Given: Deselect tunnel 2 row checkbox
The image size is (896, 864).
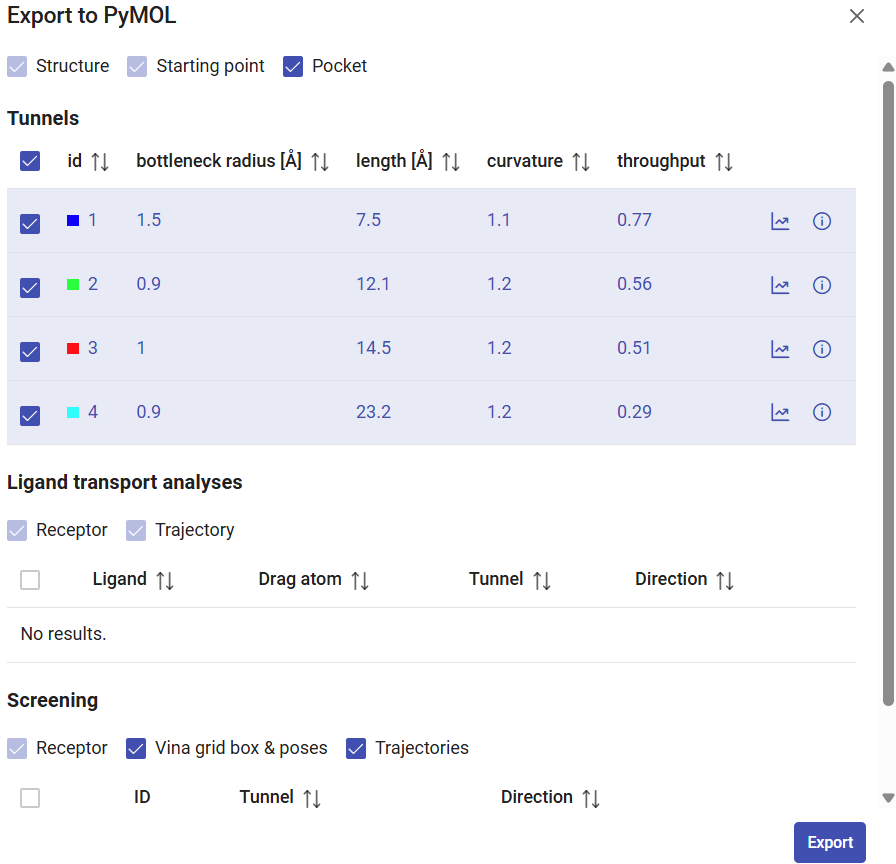Looking at the screenshot, I should coord(30,288).
